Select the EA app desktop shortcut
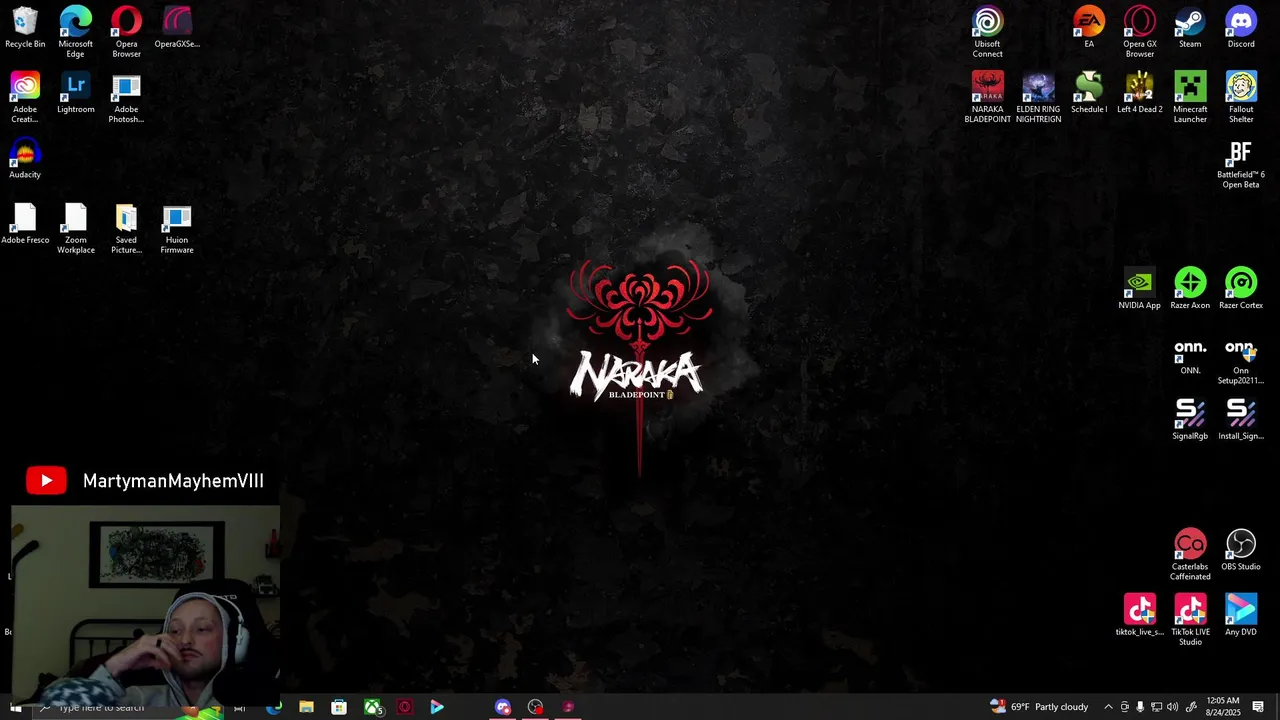This screenshot has width=1280, height=720. pos(1089,28)
